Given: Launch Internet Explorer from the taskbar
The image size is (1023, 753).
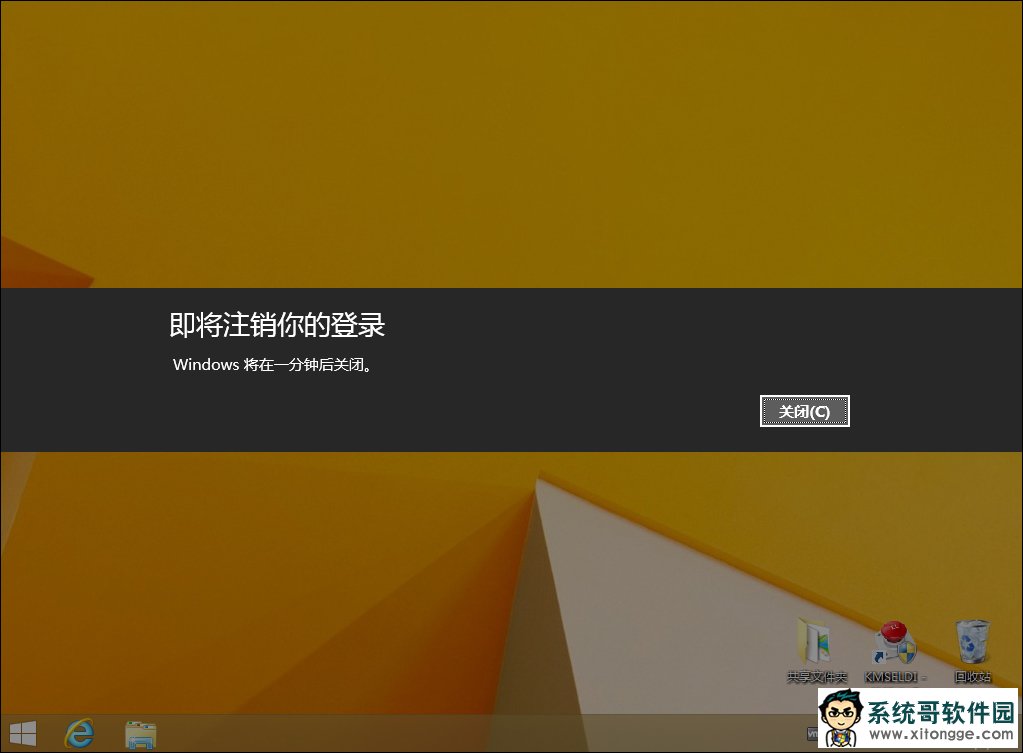Looking at the screenshot, I should pos(79,734).
